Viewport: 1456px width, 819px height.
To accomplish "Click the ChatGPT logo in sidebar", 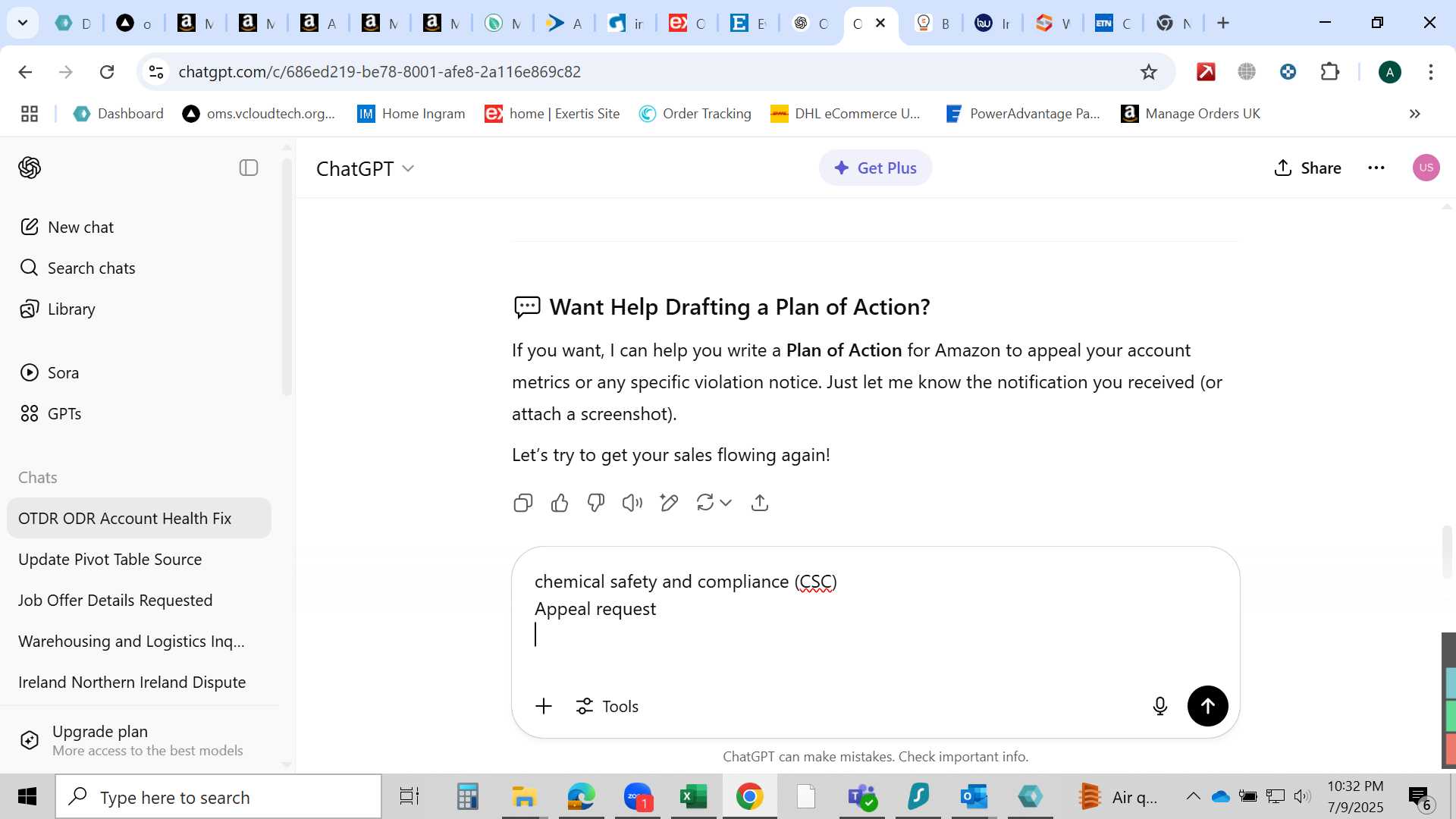I will [30, 168].
